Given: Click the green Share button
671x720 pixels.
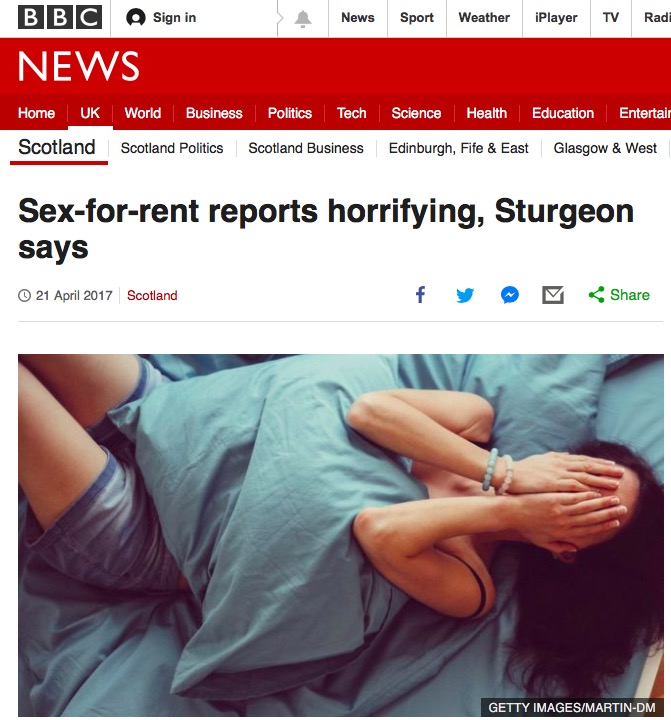Looking at the screenshot, I should tap(619, 295).
